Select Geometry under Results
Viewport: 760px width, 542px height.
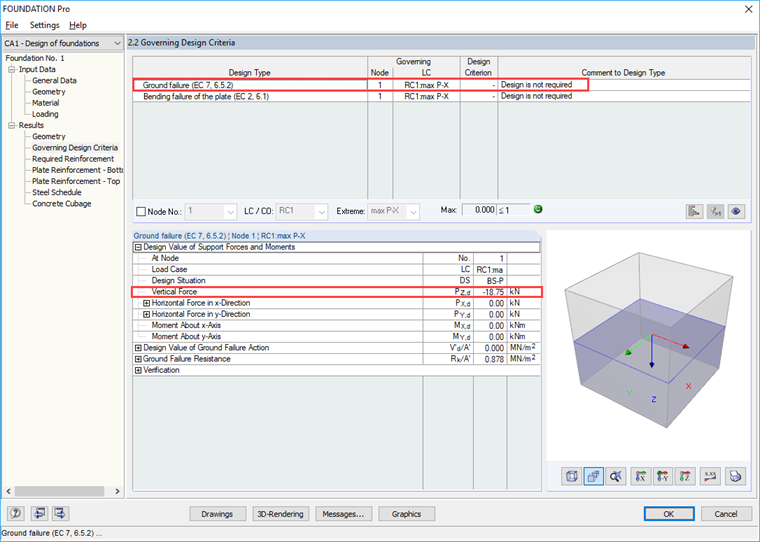[x=48, y=136]
